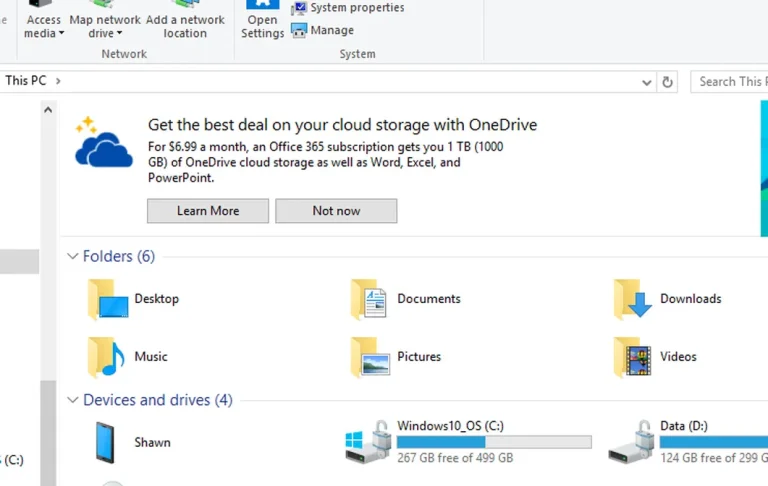Screen dimensions: 768x486
Task: Open System properties
Action: 357,7
